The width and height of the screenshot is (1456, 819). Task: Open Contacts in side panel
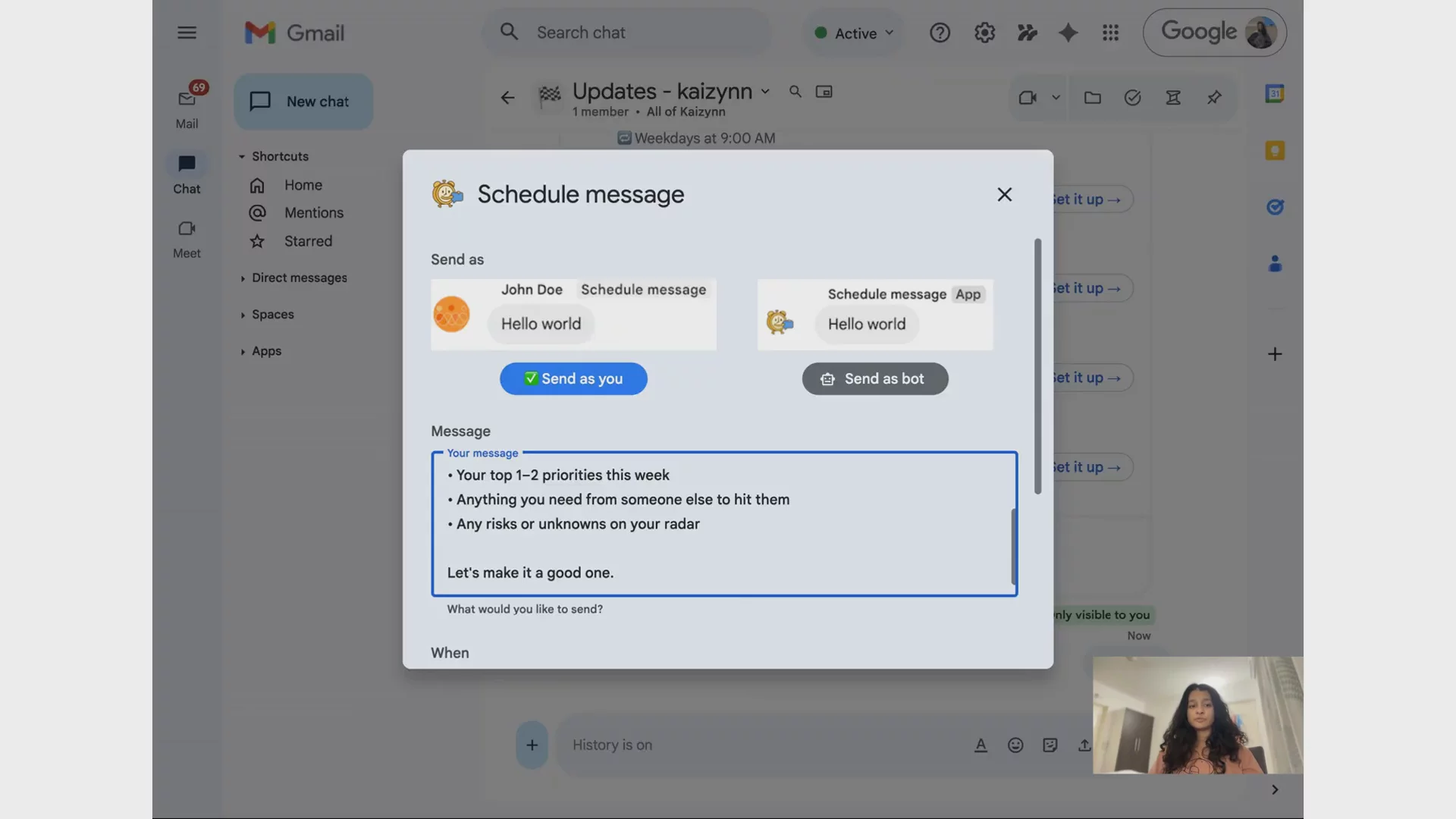click(x=1275, y=264)
